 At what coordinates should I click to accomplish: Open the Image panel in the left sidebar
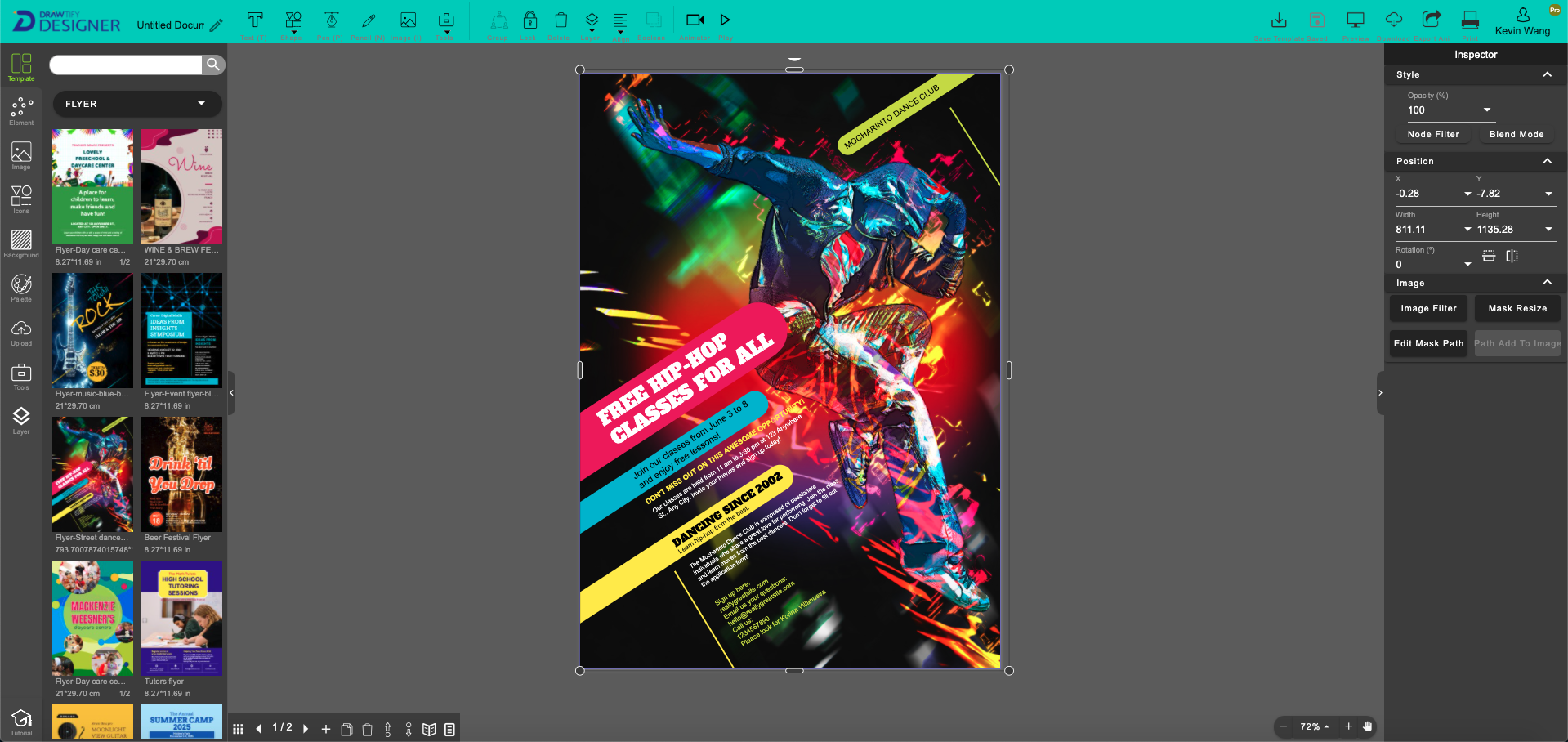[21, 155]
